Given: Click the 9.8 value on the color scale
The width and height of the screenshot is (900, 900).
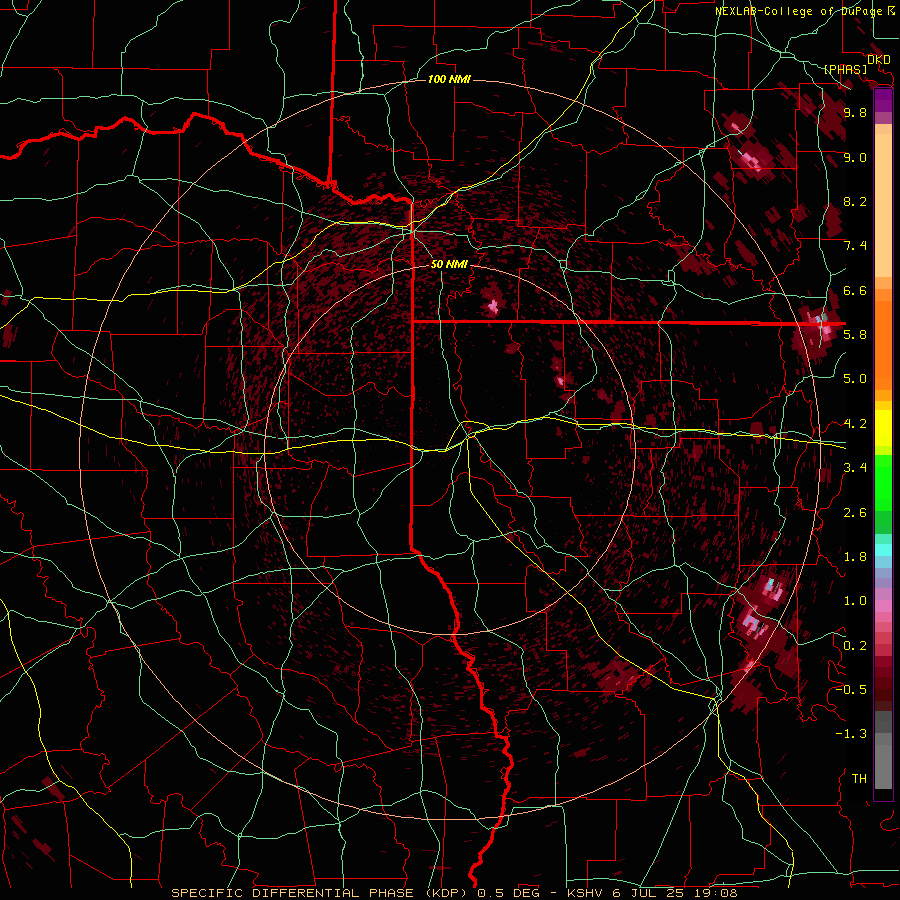Looking at the screenshot, I should click(x=855, y=112).
